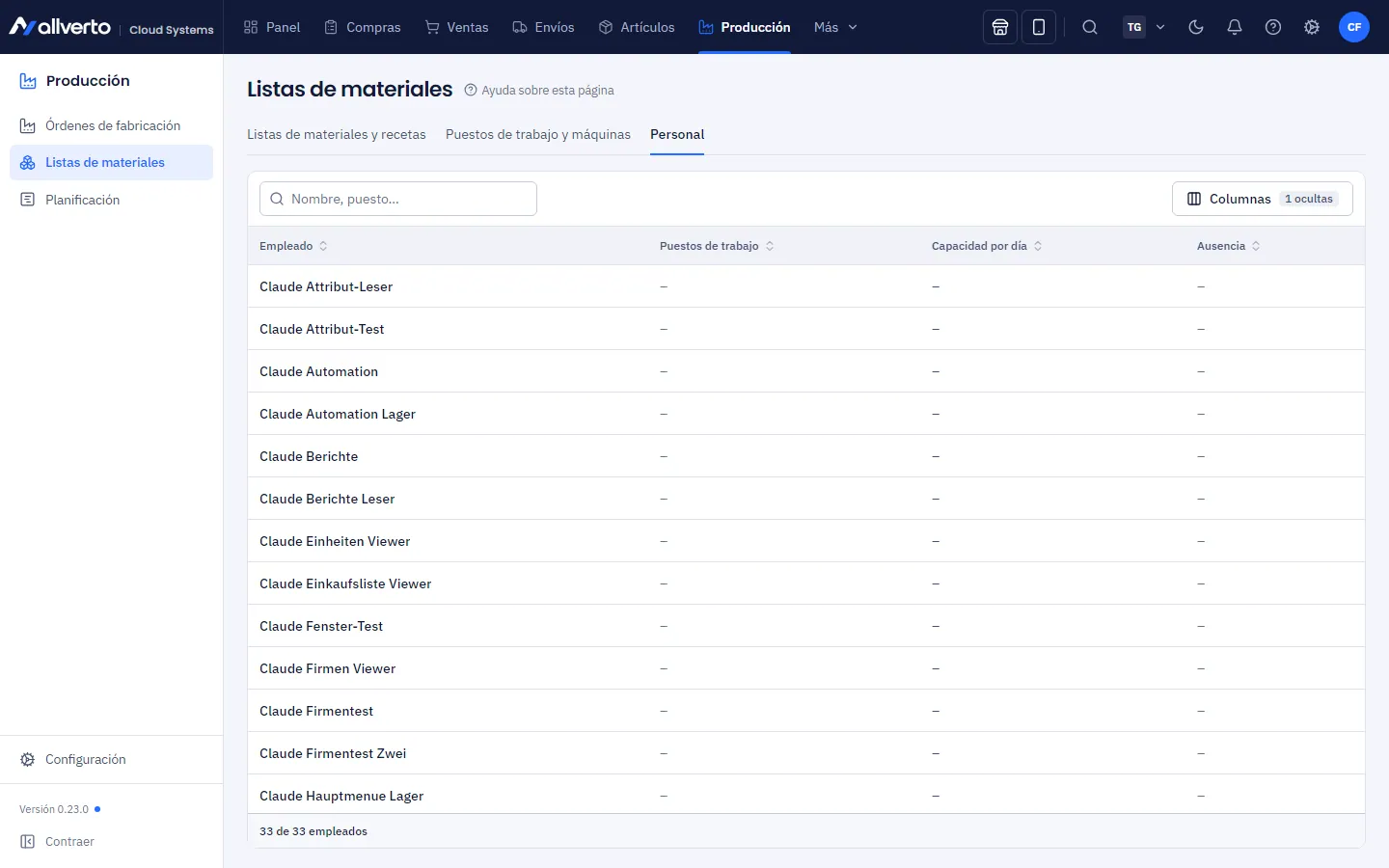Open the Columnas column chooser
The width and height of the screenshot is (1389, 868).
point(1263,199)
